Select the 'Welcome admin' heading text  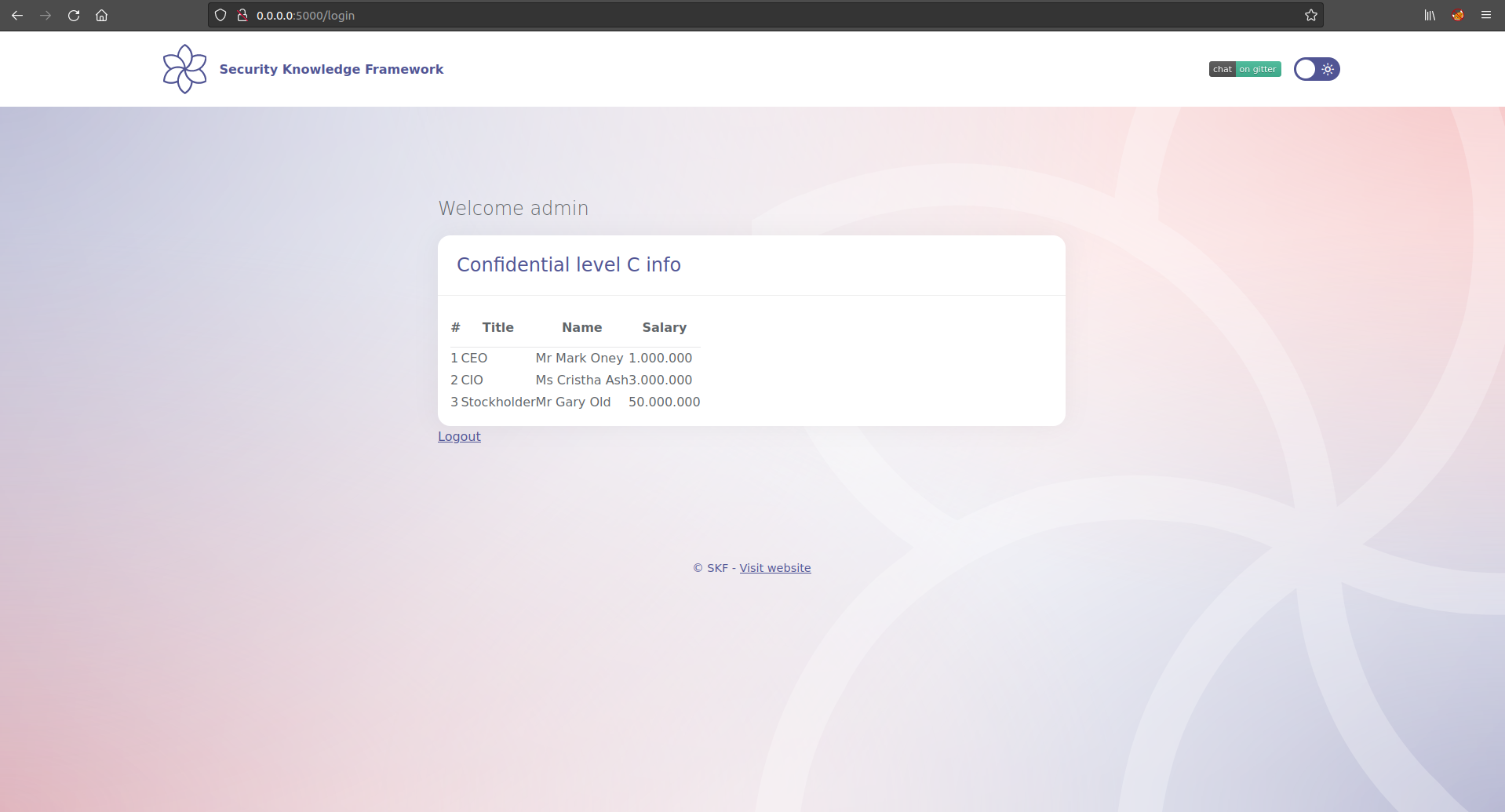513,208
